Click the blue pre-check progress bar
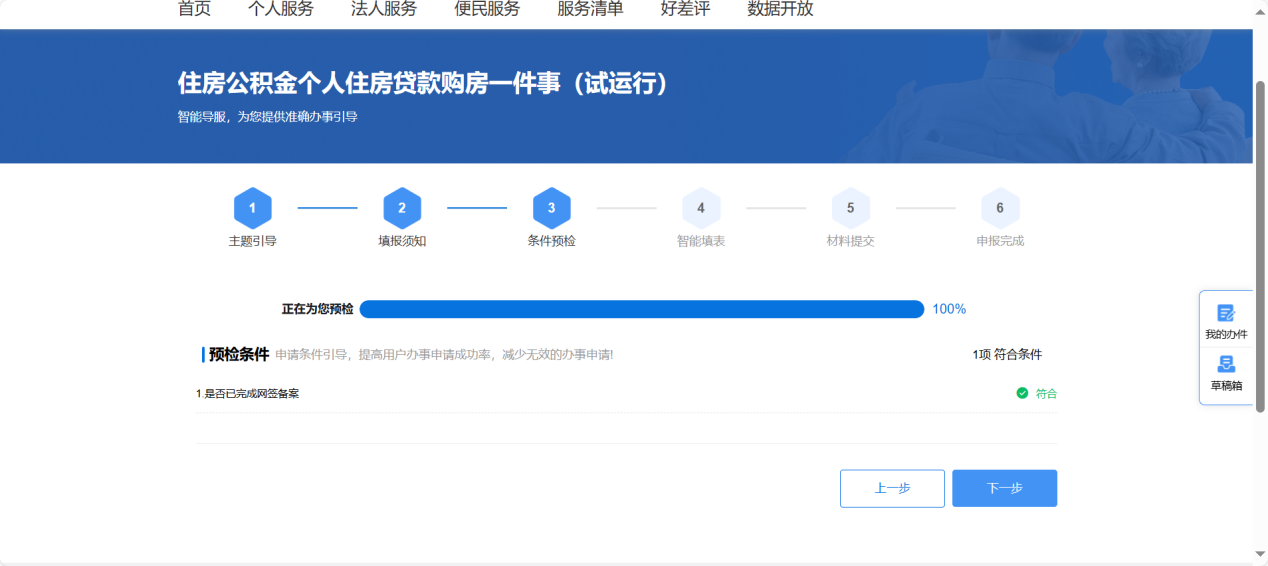This screenshot has width=1268, height=566. [641, 309]
